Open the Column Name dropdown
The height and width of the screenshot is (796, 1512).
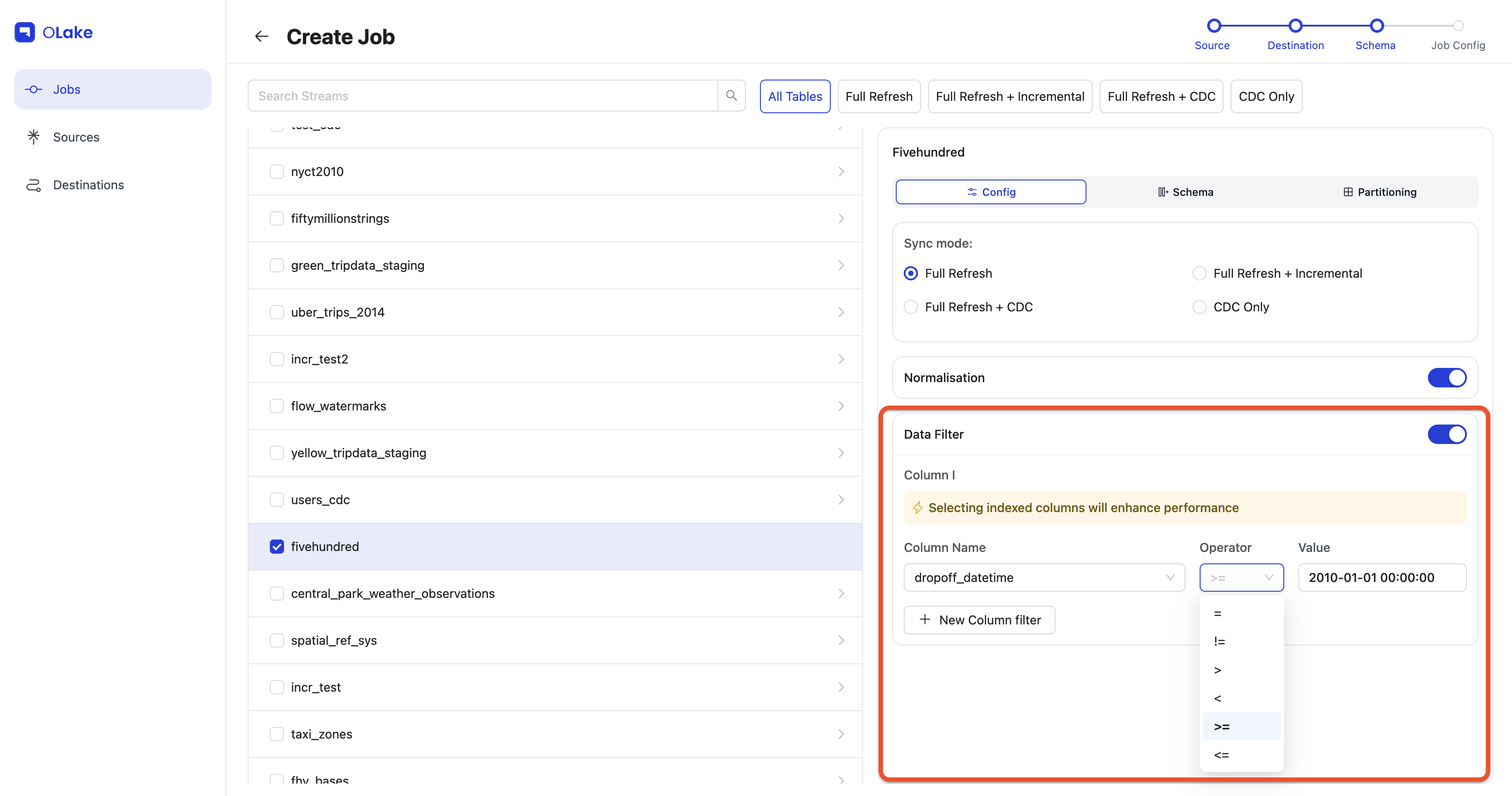[1044, 577]
